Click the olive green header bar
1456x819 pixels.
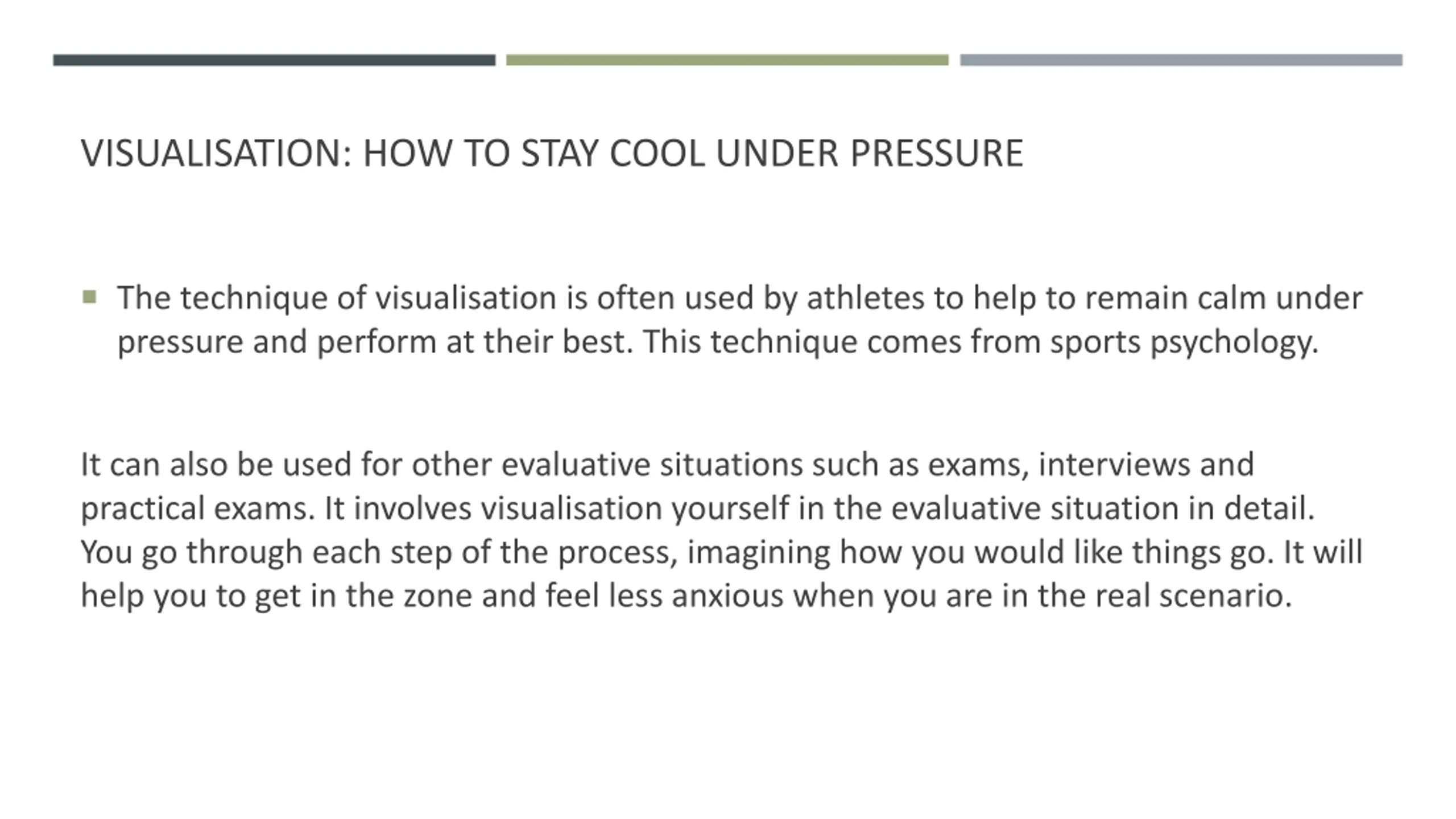[x=727, y=60]
